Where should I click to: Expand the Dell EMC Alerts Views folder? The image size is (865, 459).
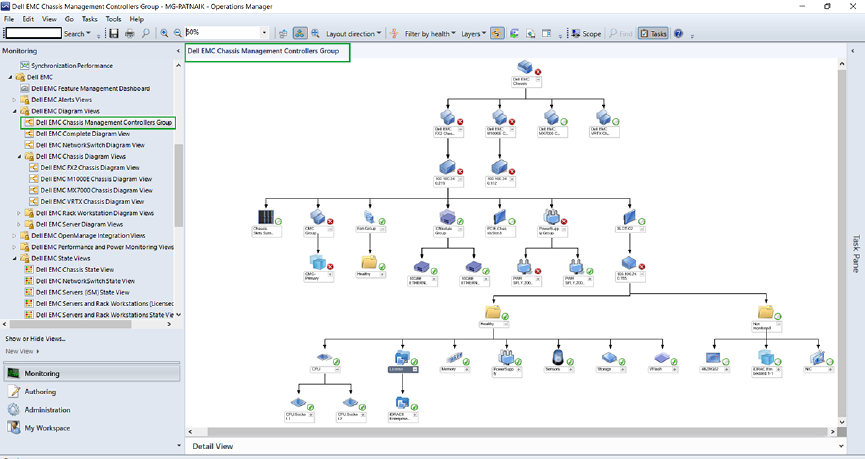[15, 100]
